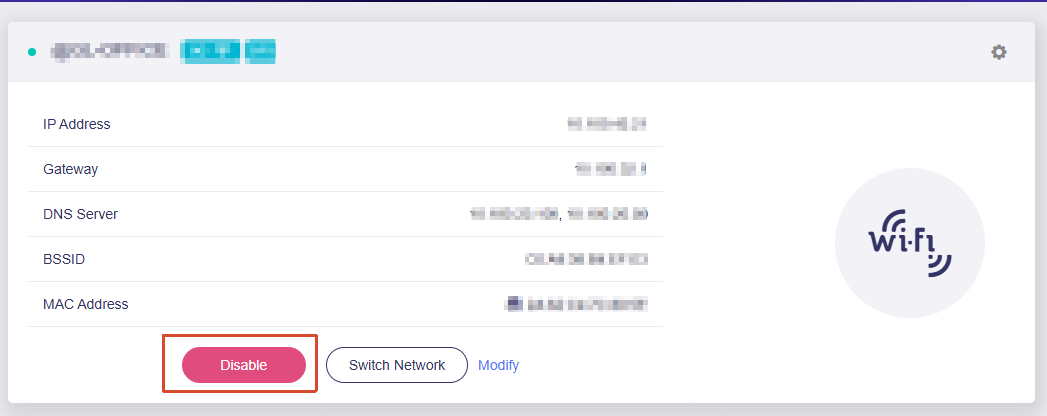The image size is (1047, 416).
Task: Select the Gateway label
Action: (71, 169)
